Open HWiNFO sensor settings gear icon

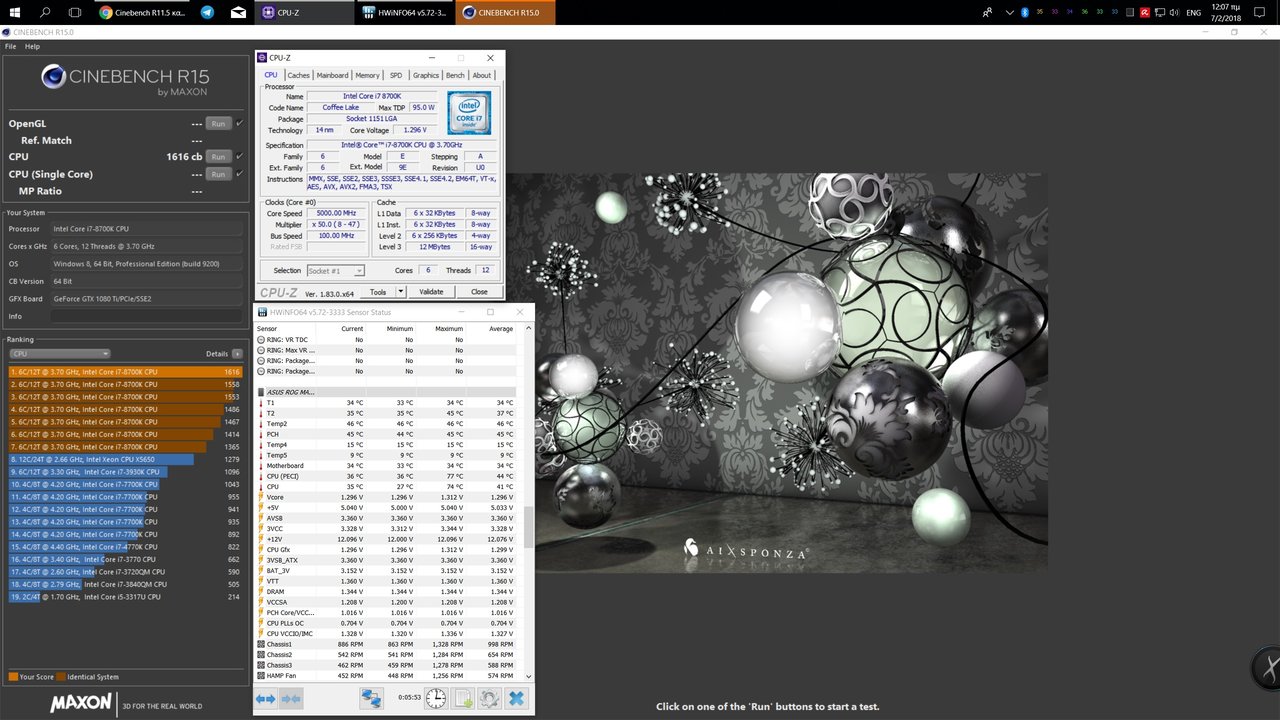[x=489, y=698]
